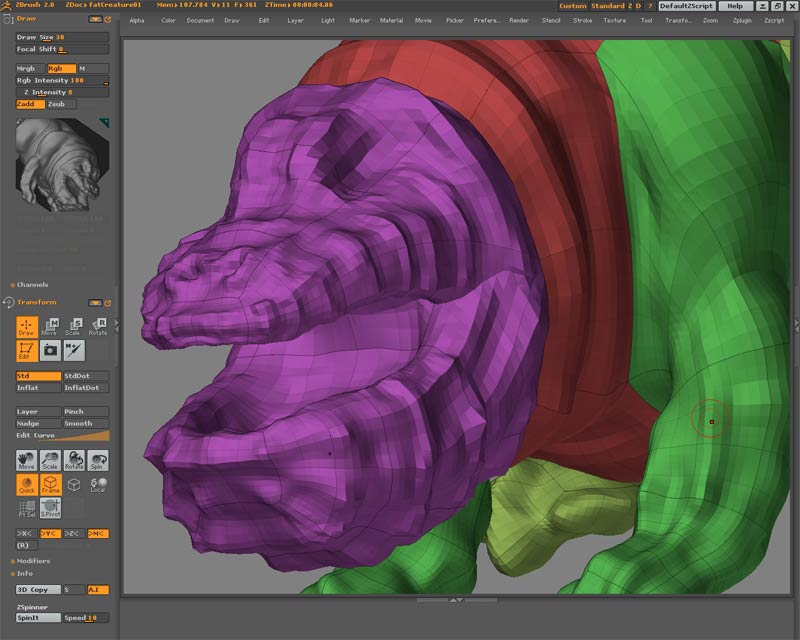Click the Quick render mode icon
Image resolution: width=800 pixels, height=640 pixels.
click(26, 485)
